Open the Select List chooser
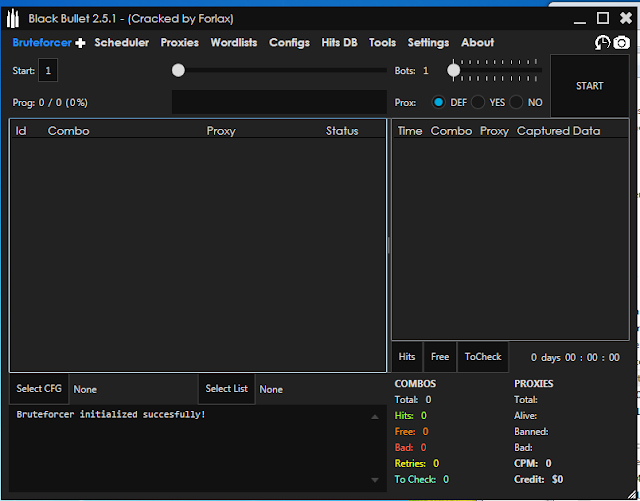The height and width of the screenshot is (501, 640). click(x=227, y=389)
